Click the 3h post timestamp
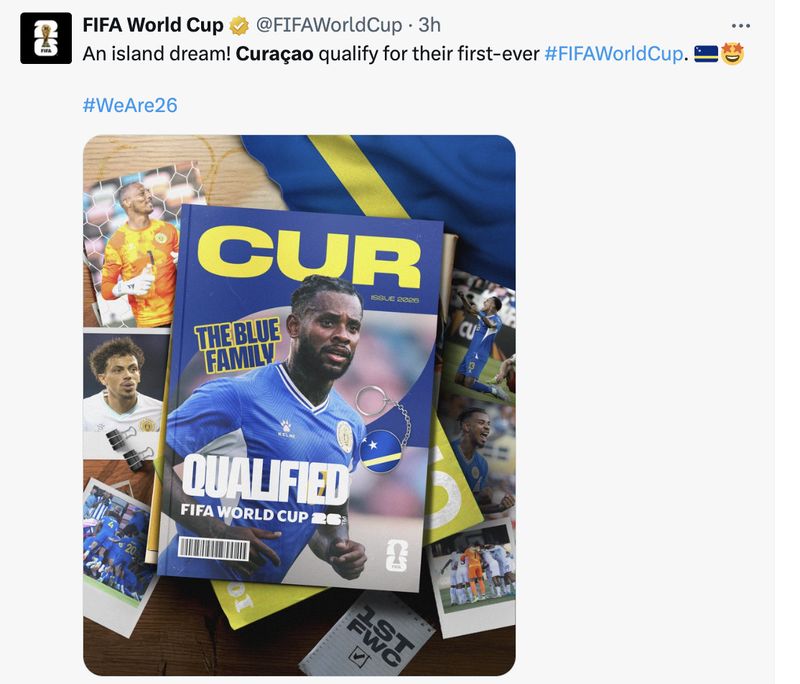The image size is (800, 684). (429, 25)
